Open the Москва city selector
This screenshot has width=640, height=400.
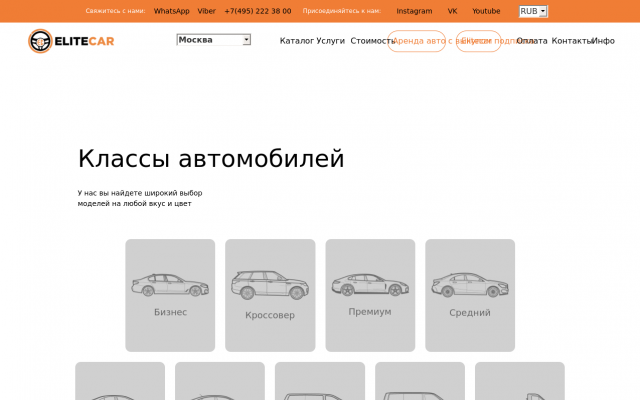(214, 40)
